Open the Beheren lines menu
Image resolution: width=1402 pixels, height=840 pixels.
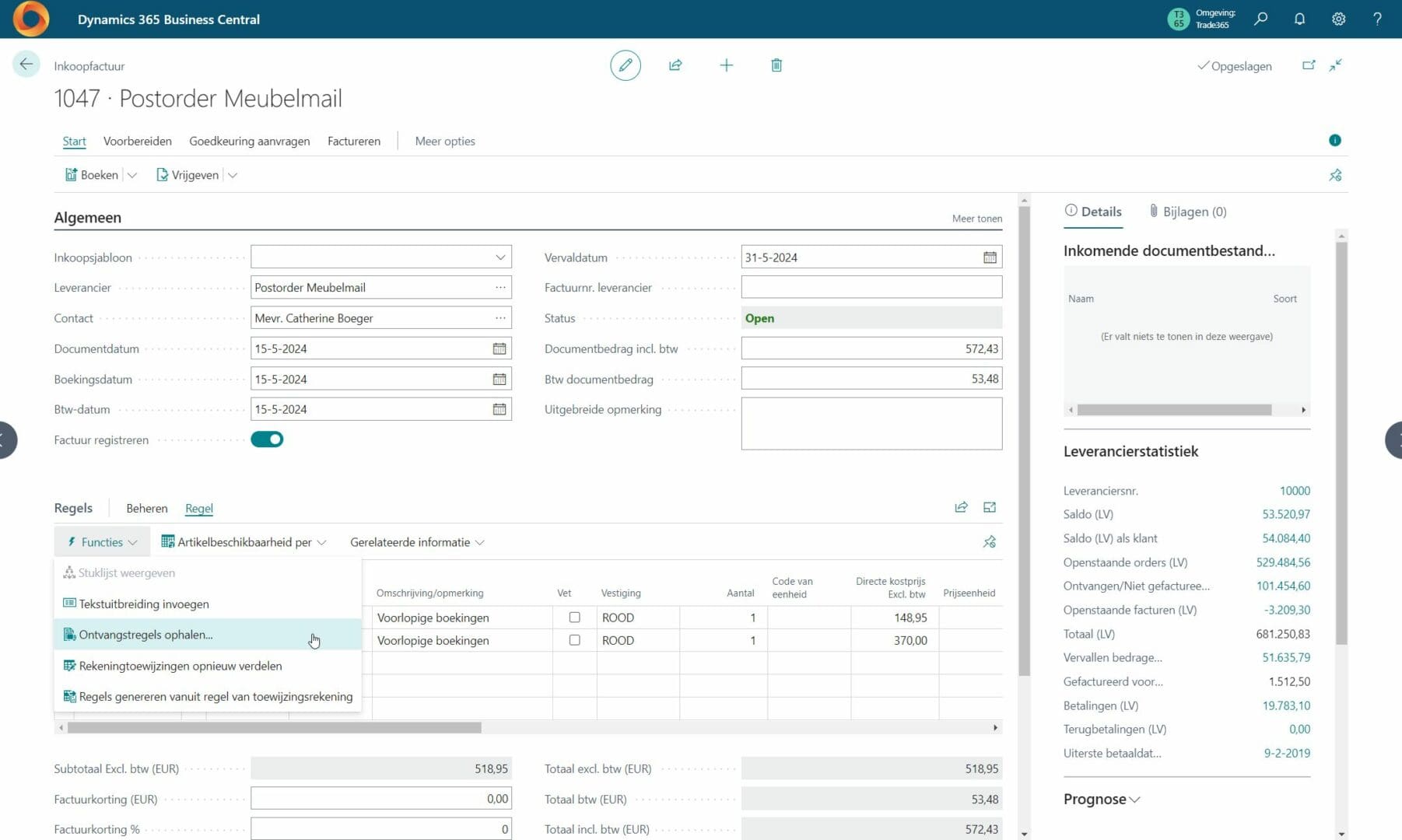(147, 508)
